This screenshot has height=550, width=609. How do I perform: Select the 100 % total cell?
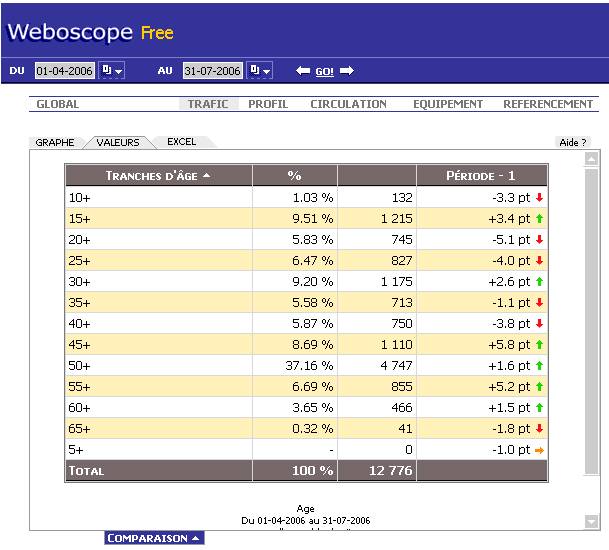coord(295,471)
